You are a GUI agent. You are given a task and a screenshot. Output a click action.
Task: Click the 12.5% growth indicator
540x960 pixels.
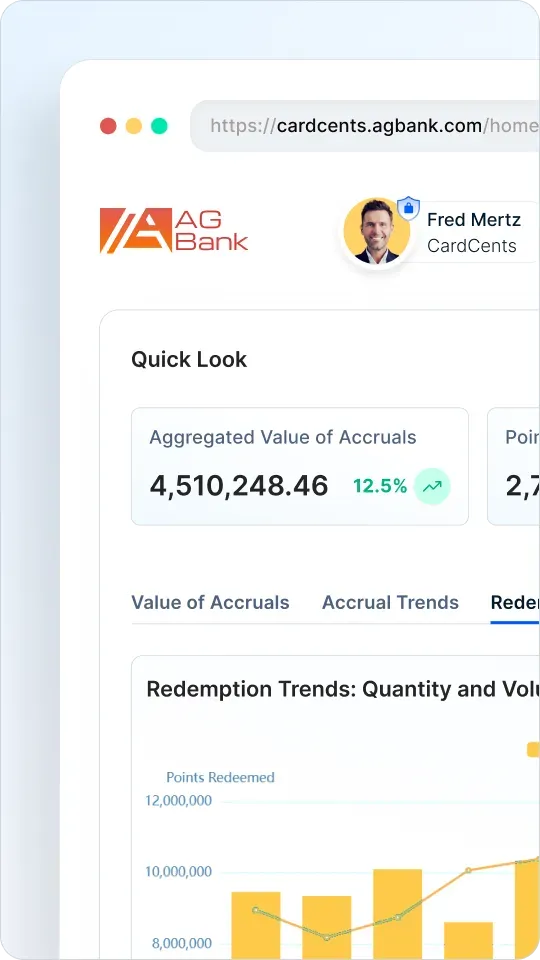click(x=380, y=487)
